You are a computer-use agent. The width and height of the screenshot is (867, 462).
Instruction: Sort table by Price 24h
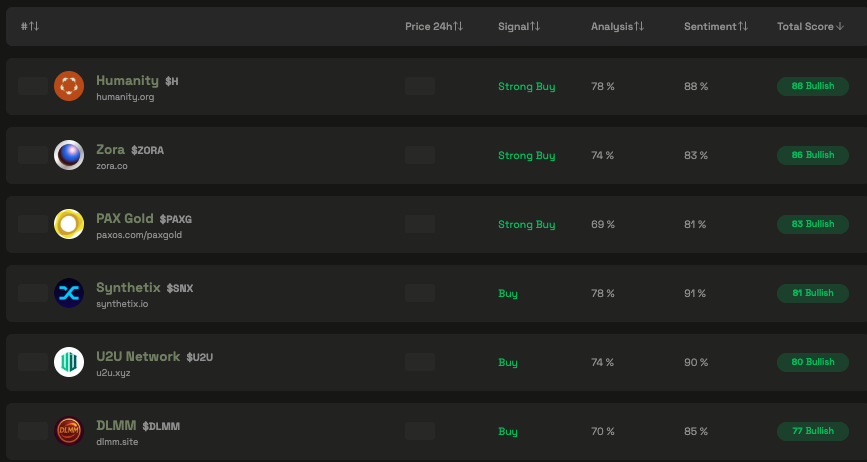pyautogui.click(x=434, y=26)
